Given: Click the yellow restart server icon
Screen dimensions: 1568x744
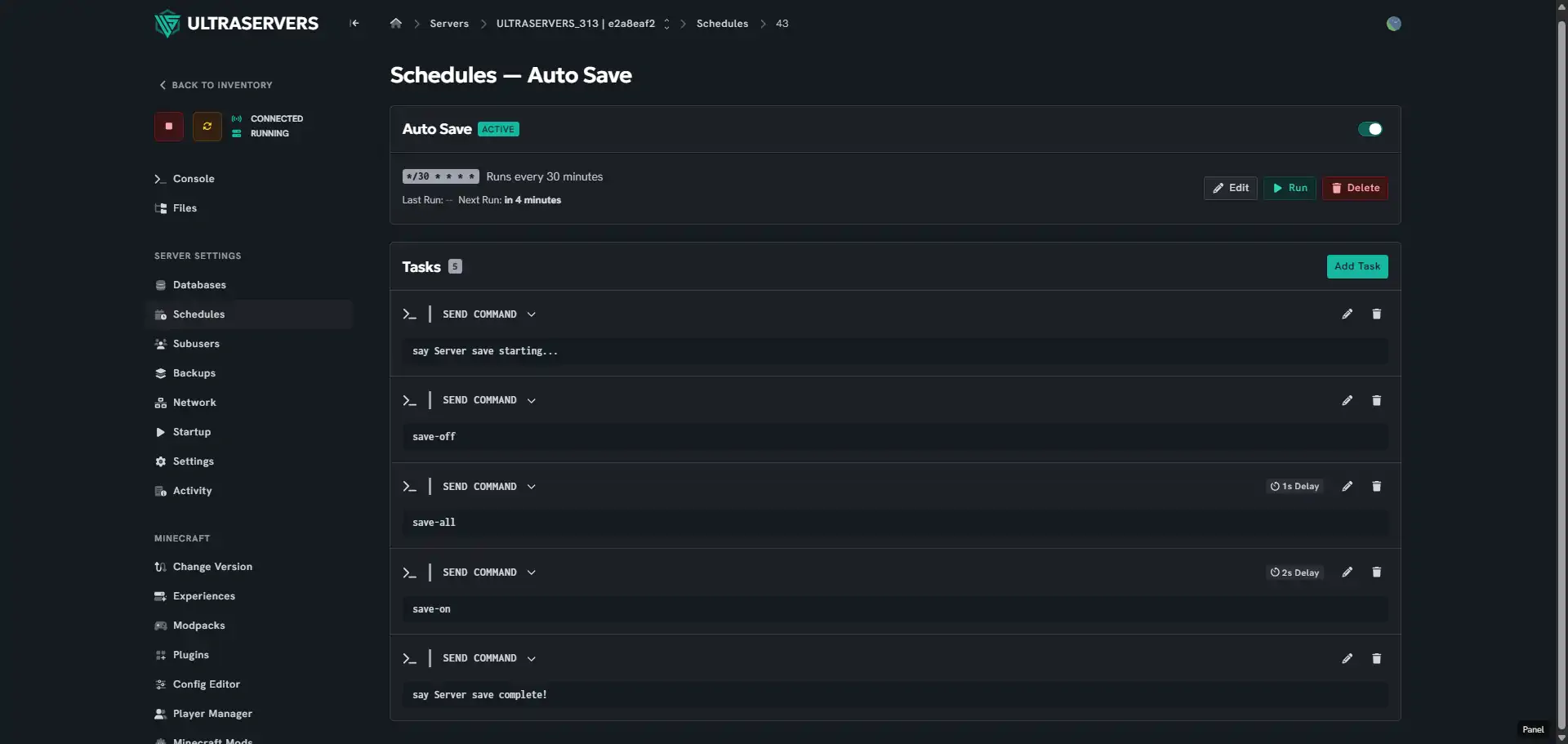Looking at the screenshot, I should coord(207,127).
